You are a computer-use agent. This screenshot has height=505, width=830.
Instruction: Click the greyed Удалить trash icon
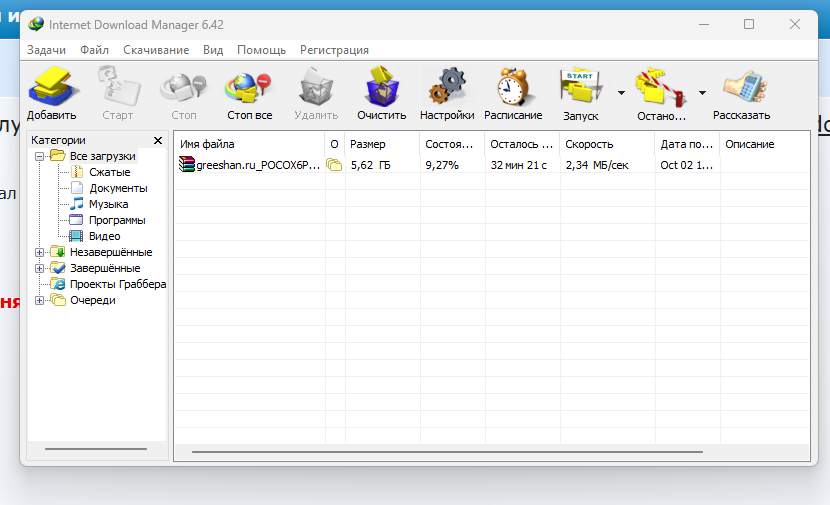point(316,86)
